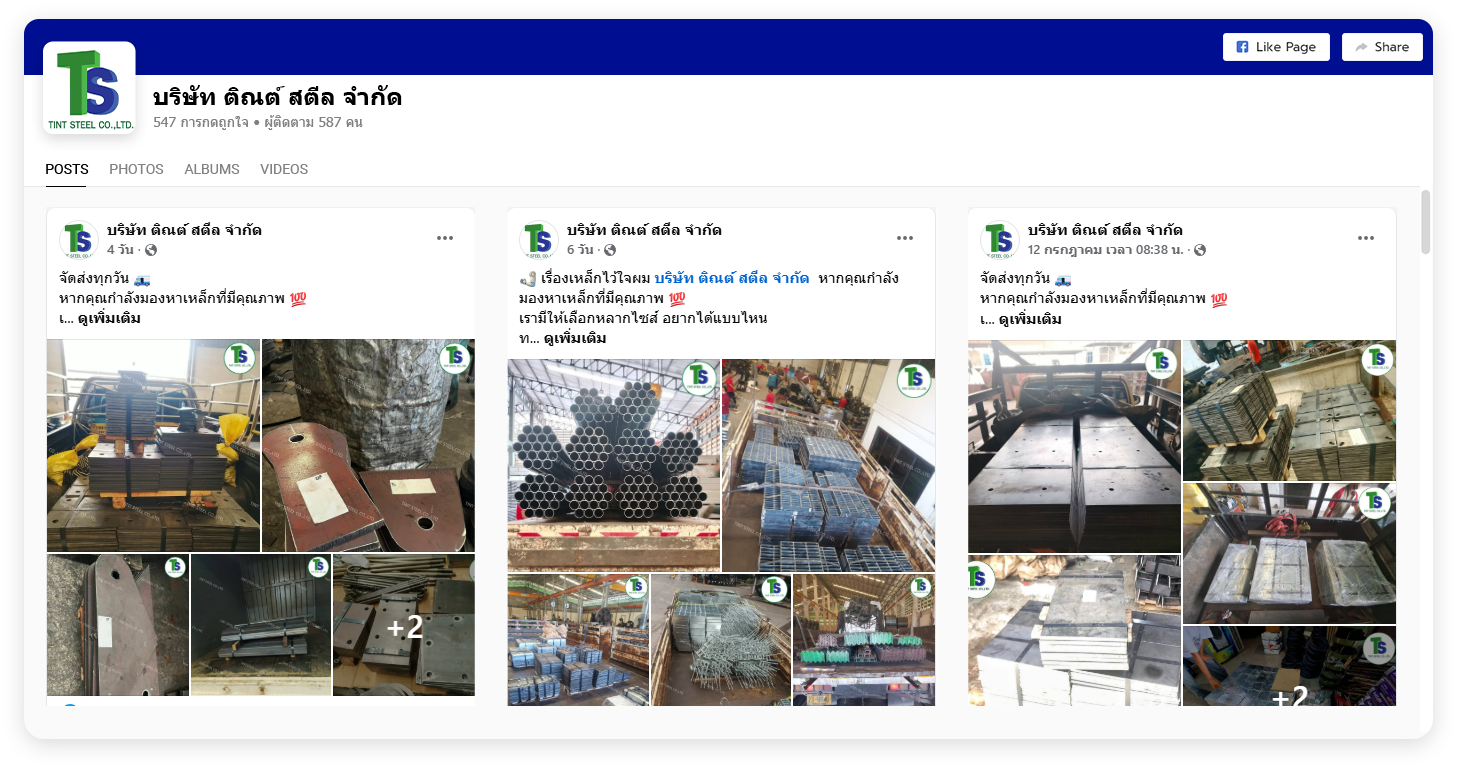Click the ผู้ติดตาม 587 คน followers count
This screenshot has height=769, width=1458.
tap(313, 122)
